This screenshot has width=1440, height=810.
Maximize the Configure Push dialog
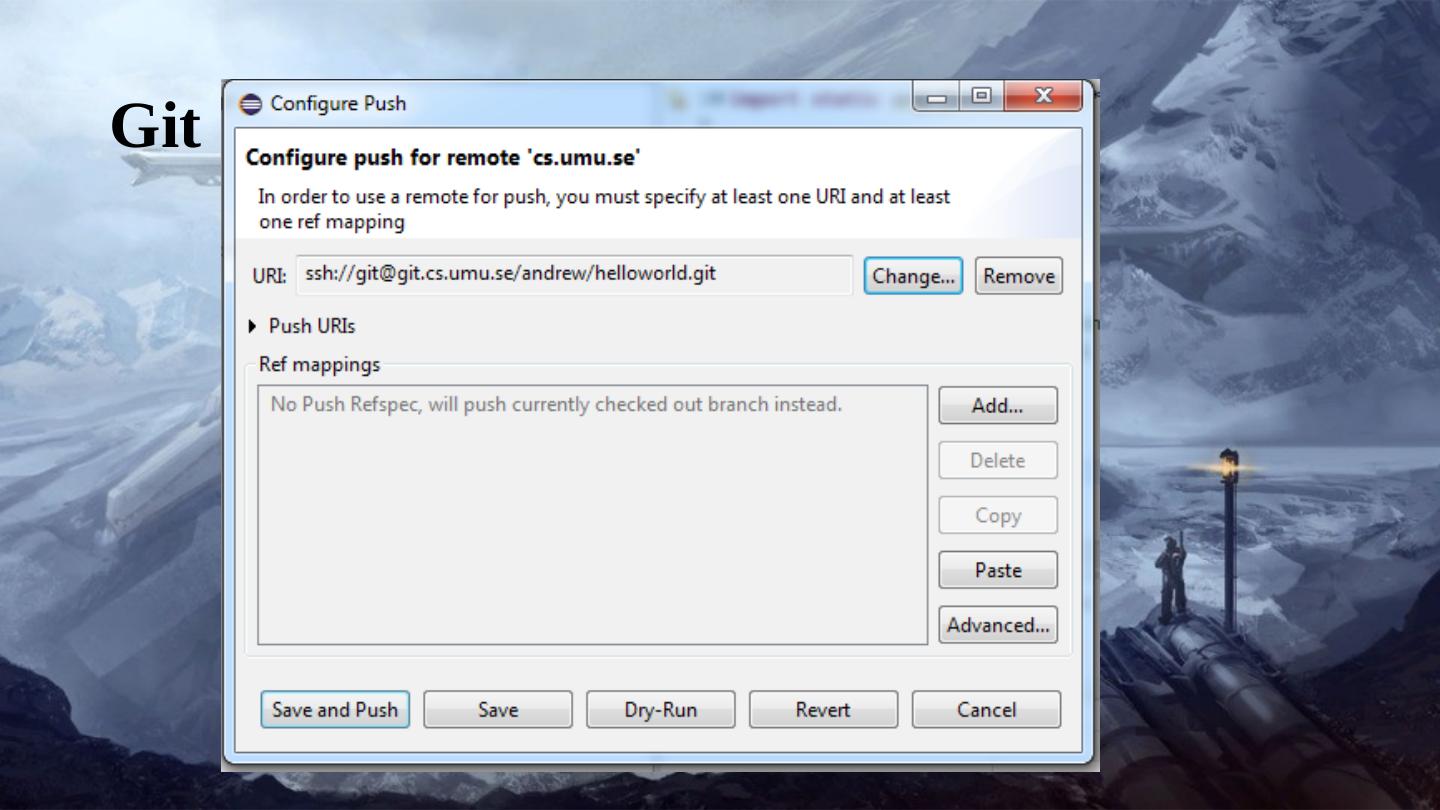(x=981, y=96)
